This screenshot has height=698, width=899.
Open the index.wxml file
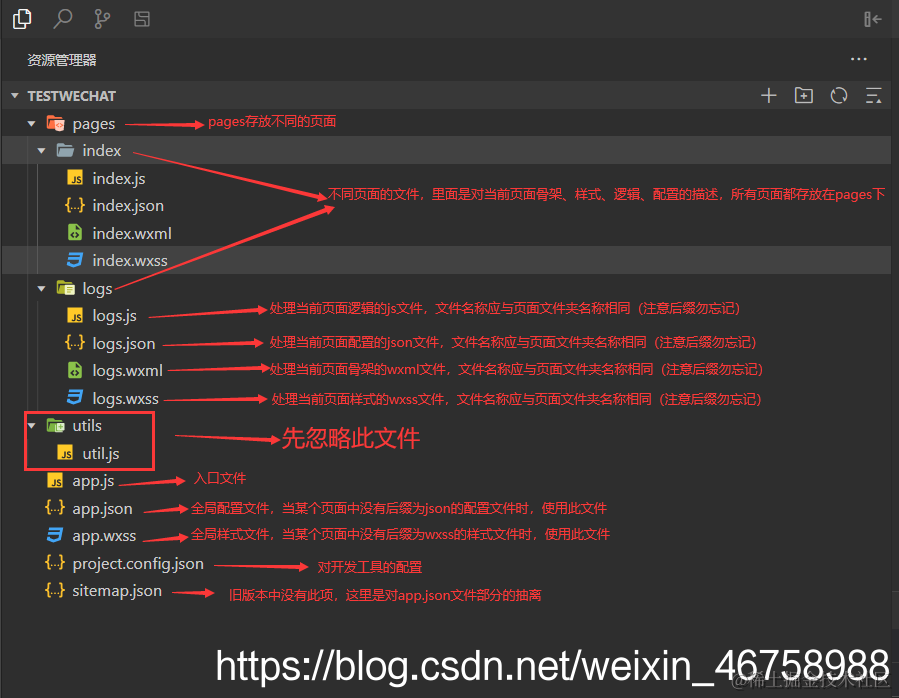coord(125,233)
